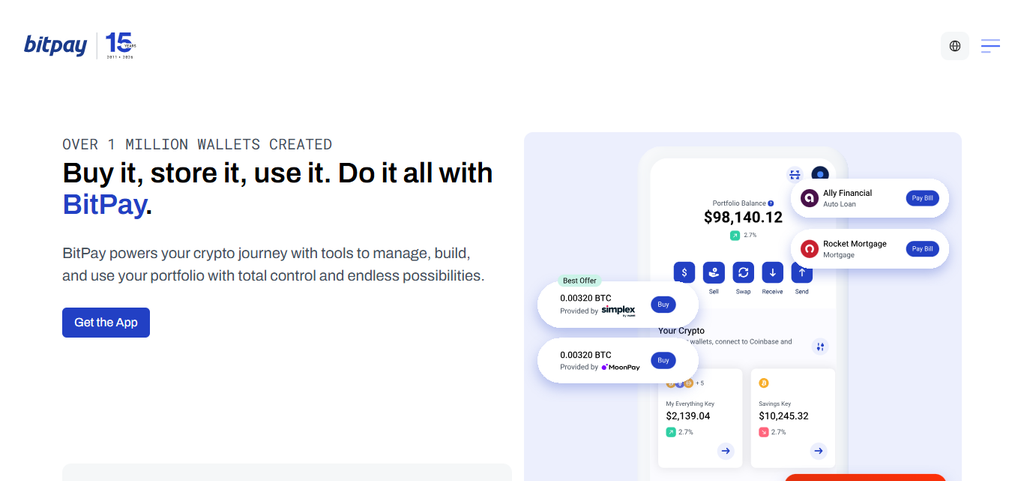Tap the Send up-arrow icon

click(802, 272)
